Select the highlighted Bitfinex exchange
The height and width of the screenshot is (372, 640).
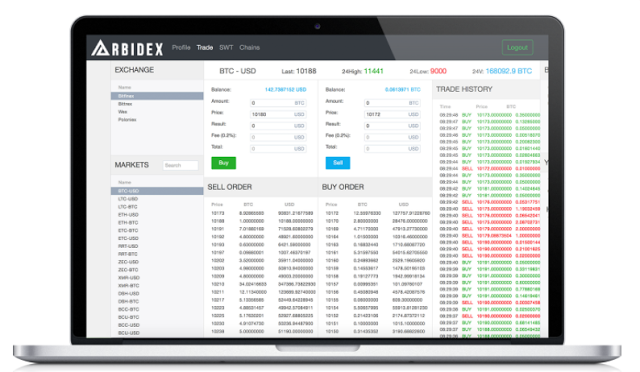[x=157, y=96]
